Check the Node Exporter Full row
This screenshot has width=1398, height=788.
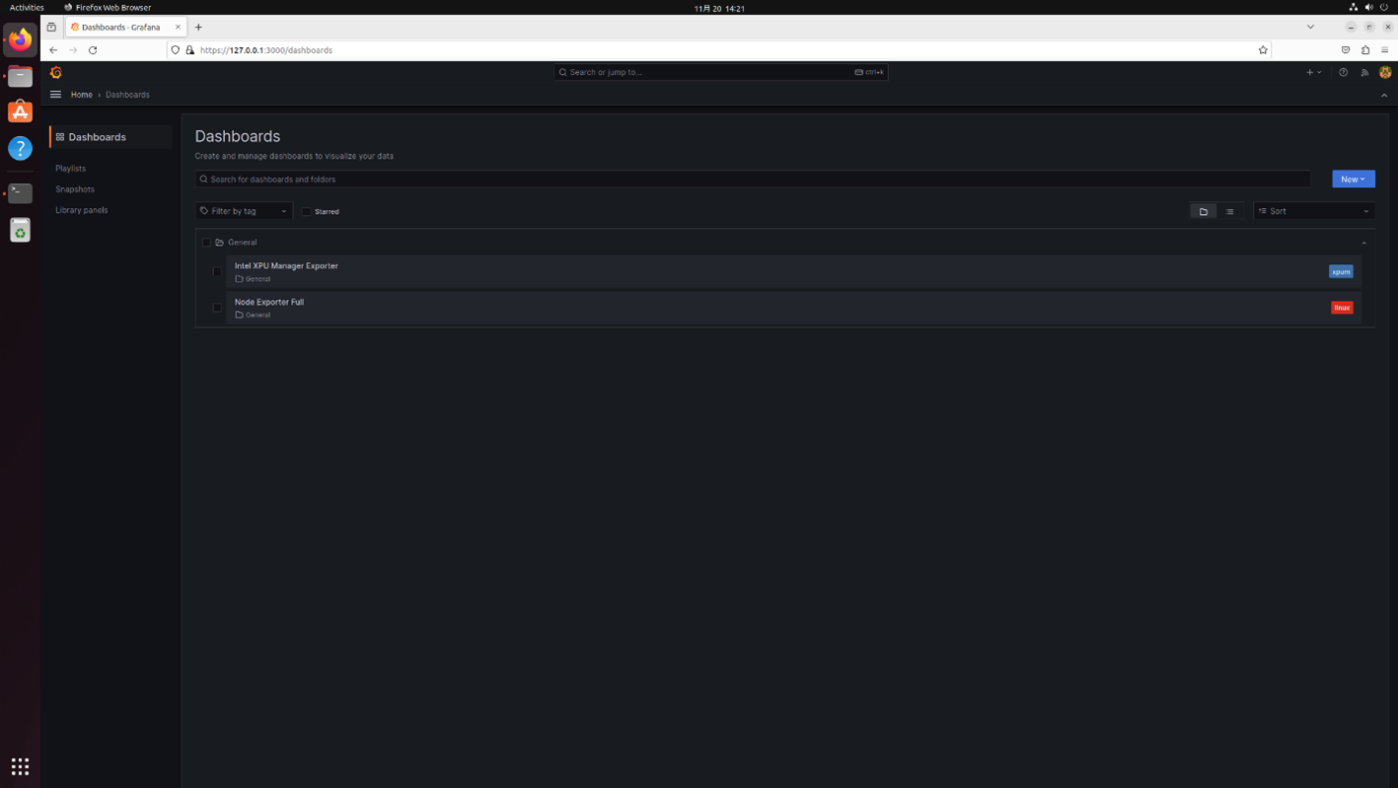click(x=217, y=307)
